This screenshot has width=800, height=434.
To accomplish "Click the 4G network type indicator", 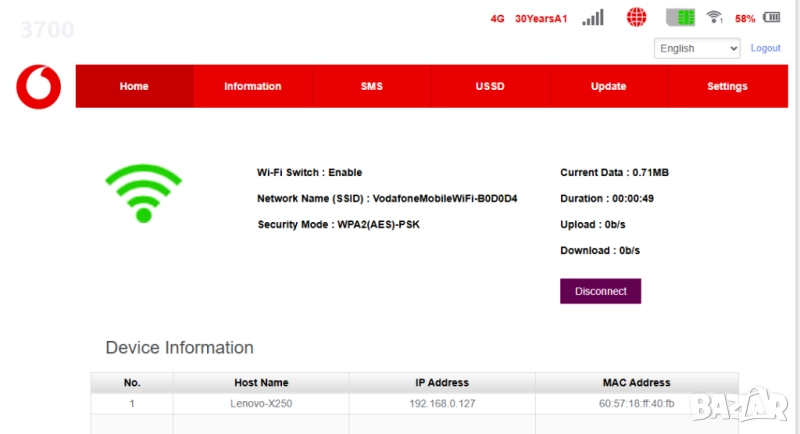I will tap(497, 19).
